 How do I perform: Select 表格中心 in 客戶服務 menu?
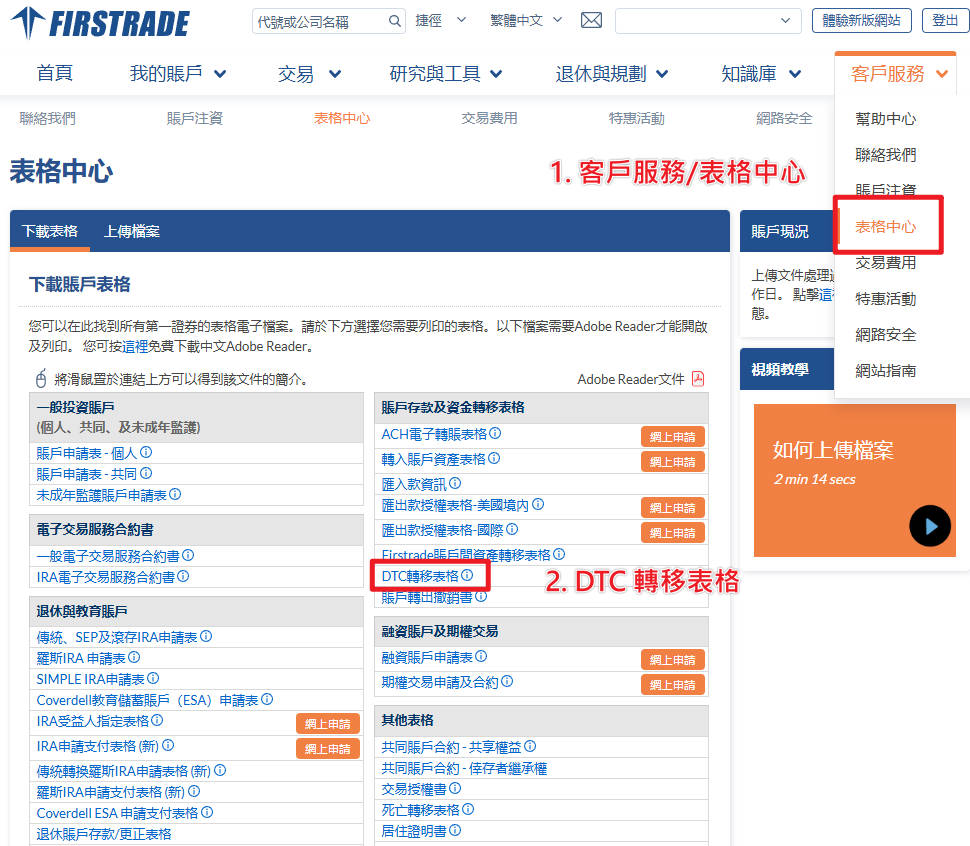point(885,227)
